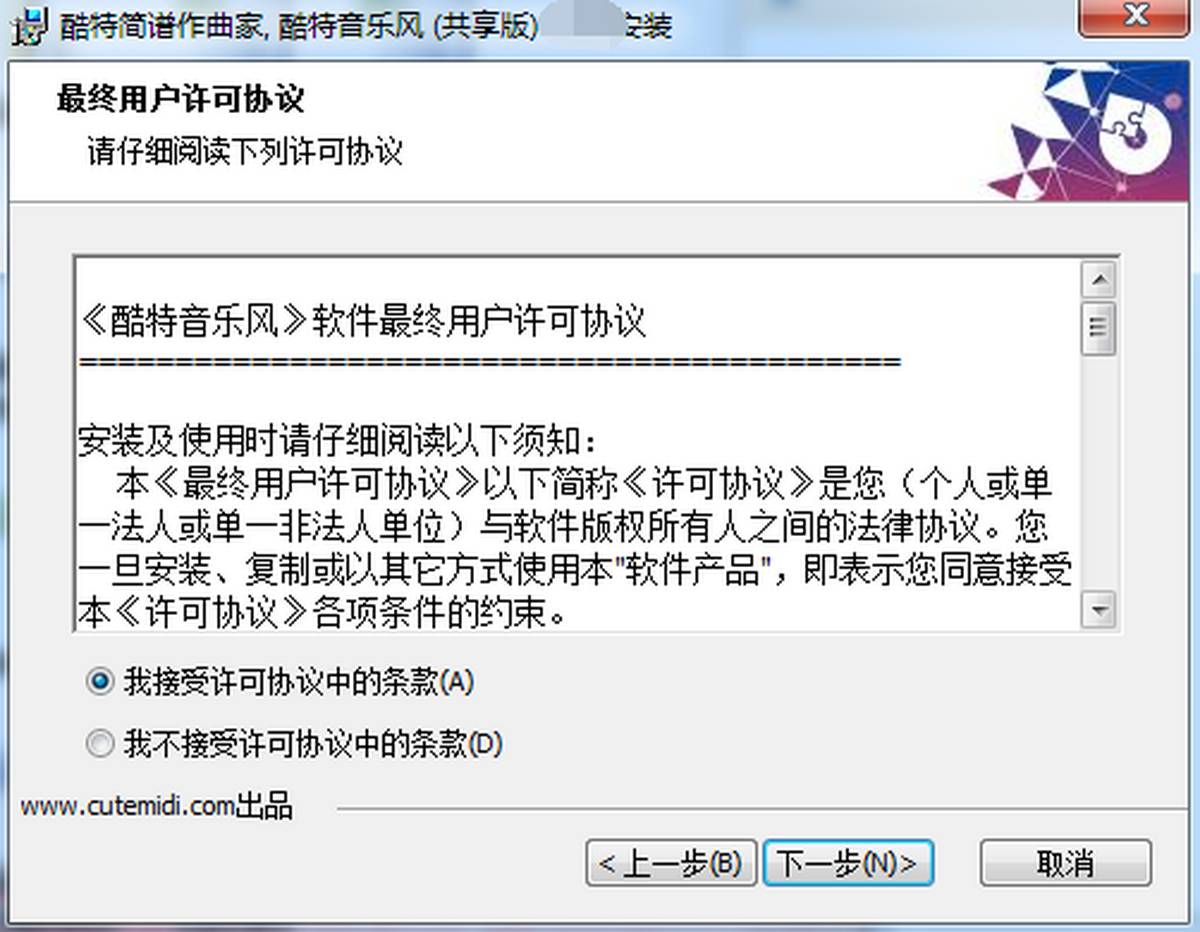This screenshot has height=932, width=1200.
Task: Click the empty scrollbar track below thumb
Action: (1100, 472)
